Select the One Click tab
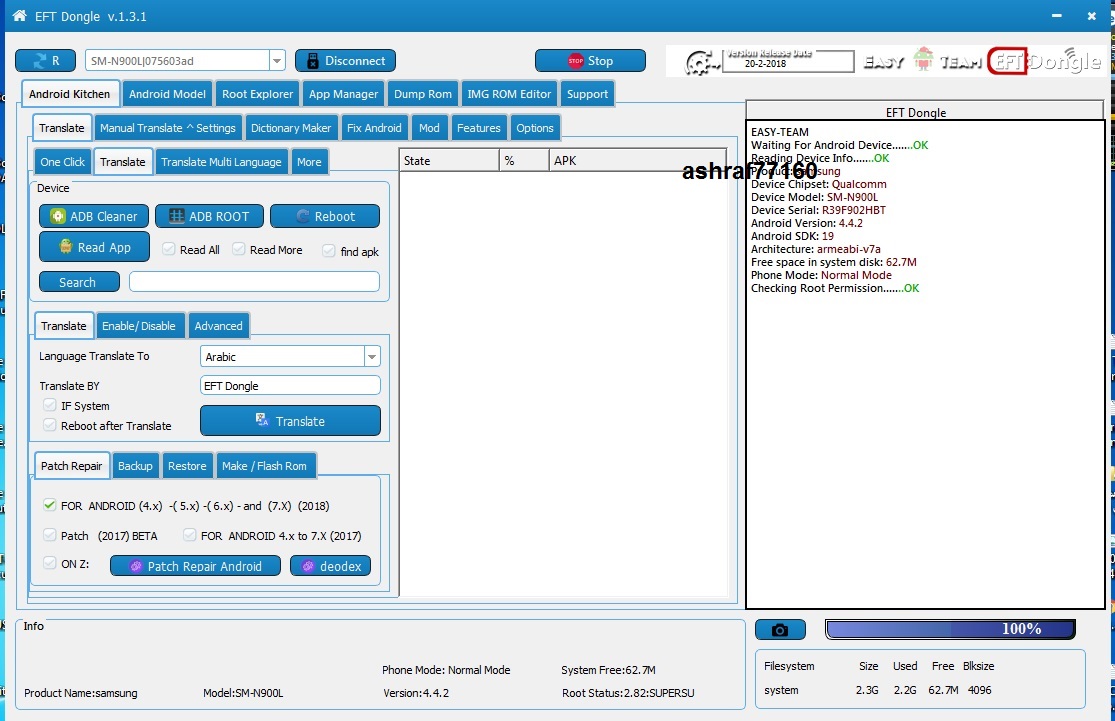The width and height of the screenshot is (1115, 721). coord(63,162)
